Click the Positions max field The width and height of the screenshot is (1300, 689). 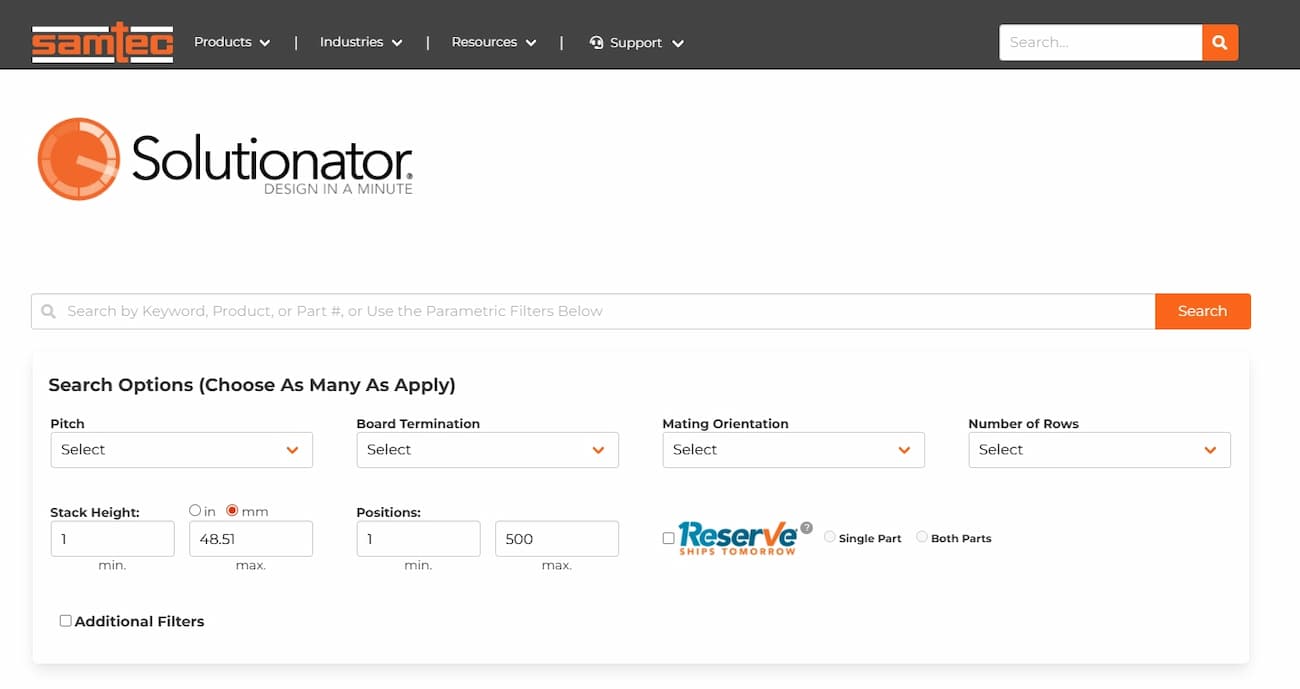tap(557, 539)
